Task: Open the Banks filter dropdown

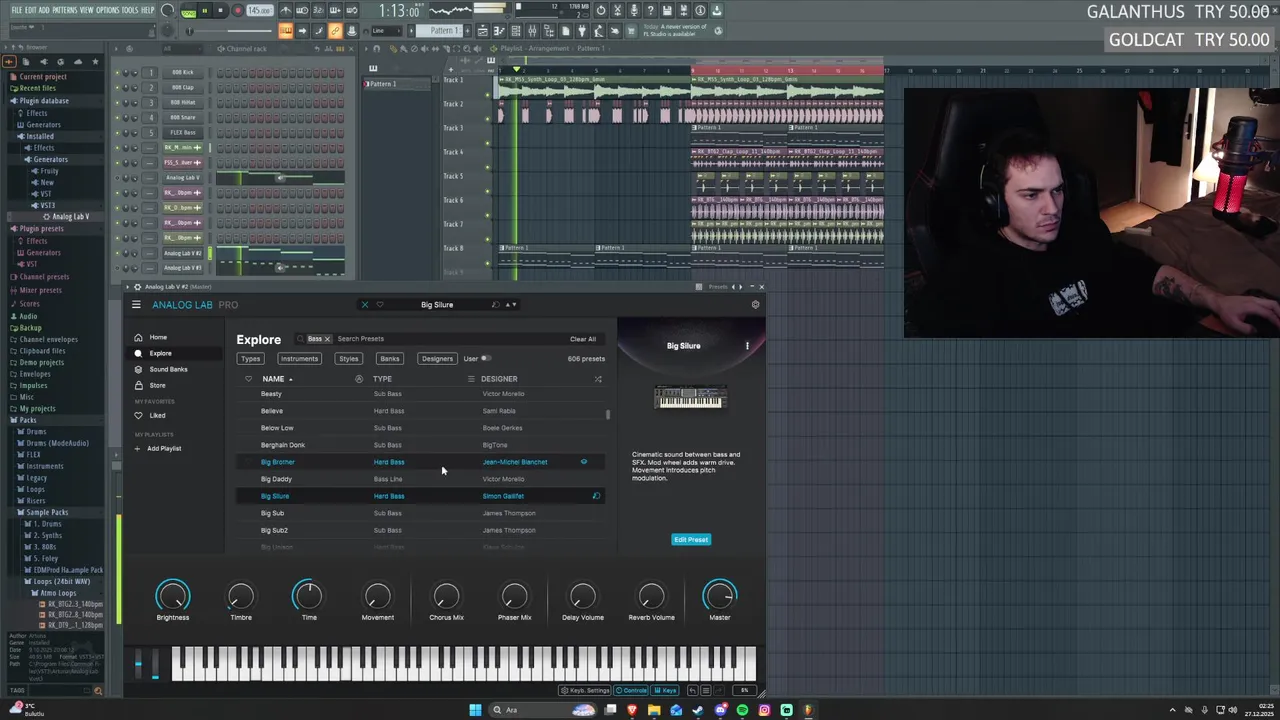Action: 389,358
